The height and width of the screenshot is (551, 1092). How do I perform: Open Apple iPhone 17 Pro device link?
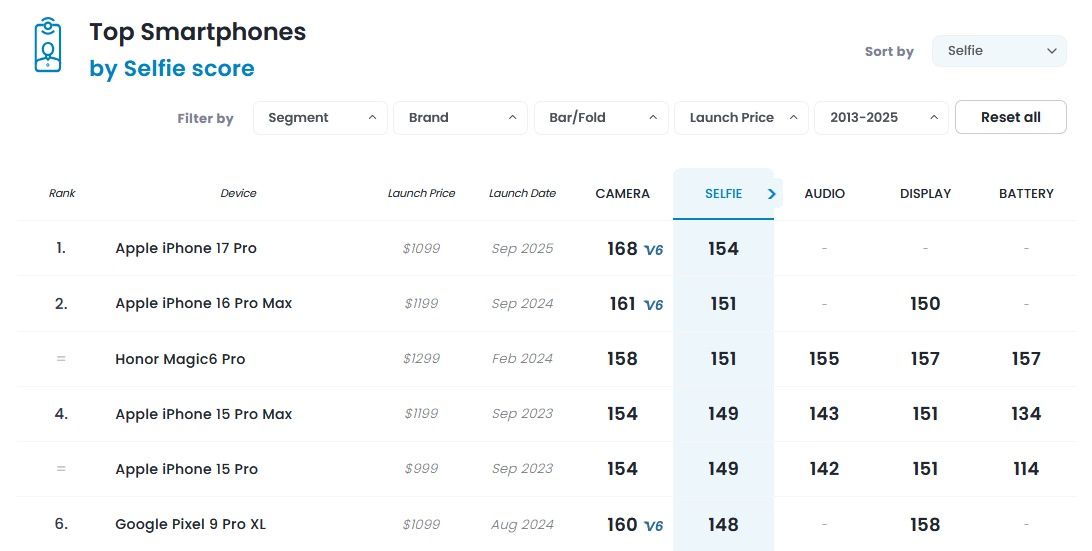coord(186,248)
